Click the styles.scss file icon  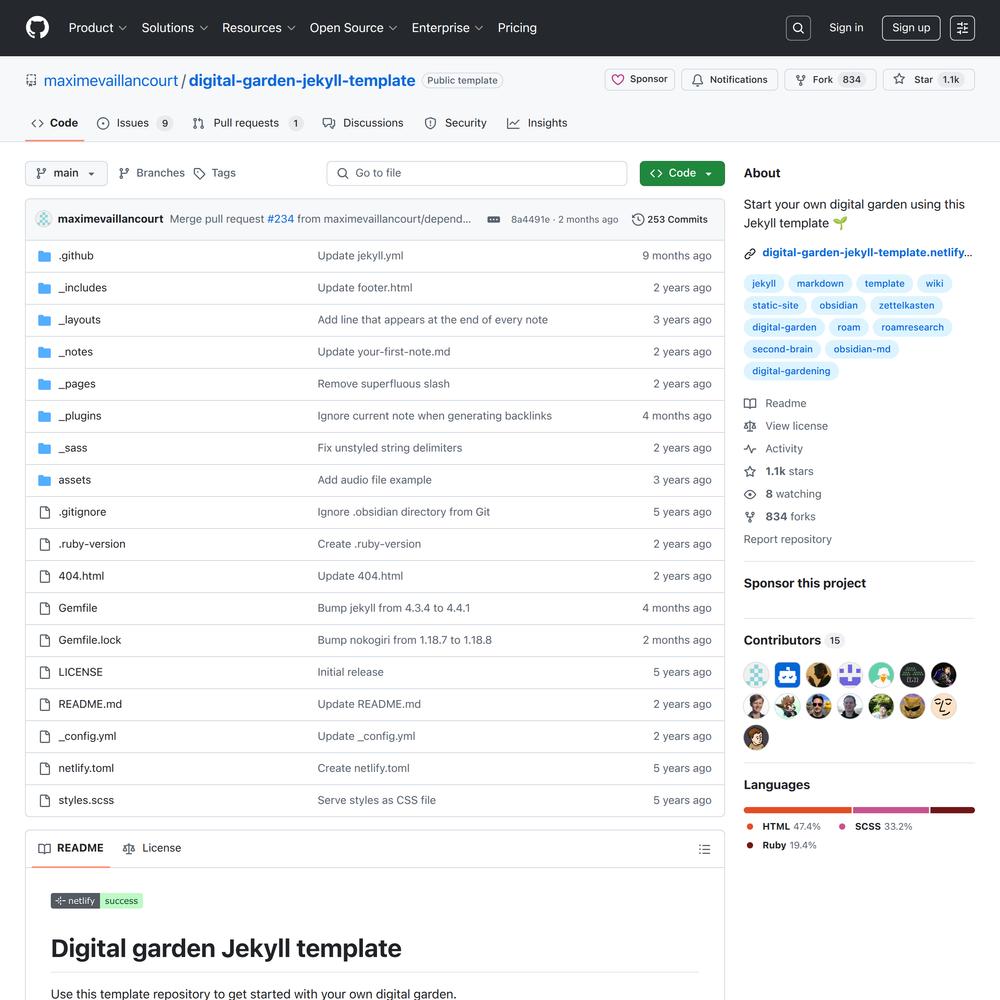pos(45,800)
